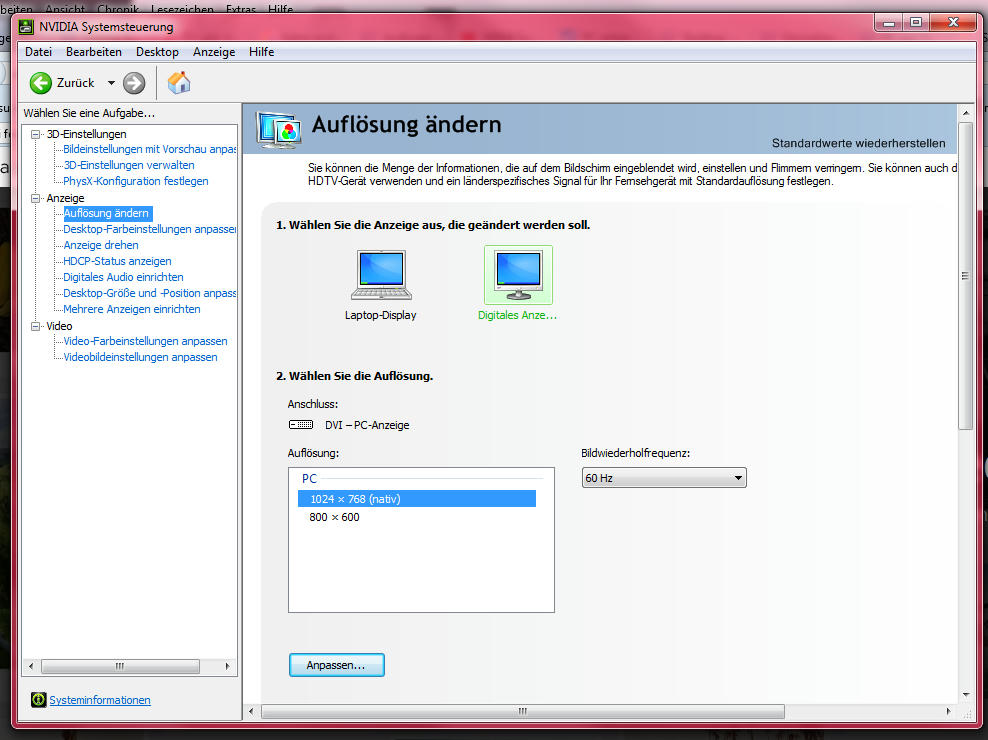This screenshot has width=988, height=740.
Task: Maximize the NVIDIA Systemsteuerung window
Action: (916, 23)
